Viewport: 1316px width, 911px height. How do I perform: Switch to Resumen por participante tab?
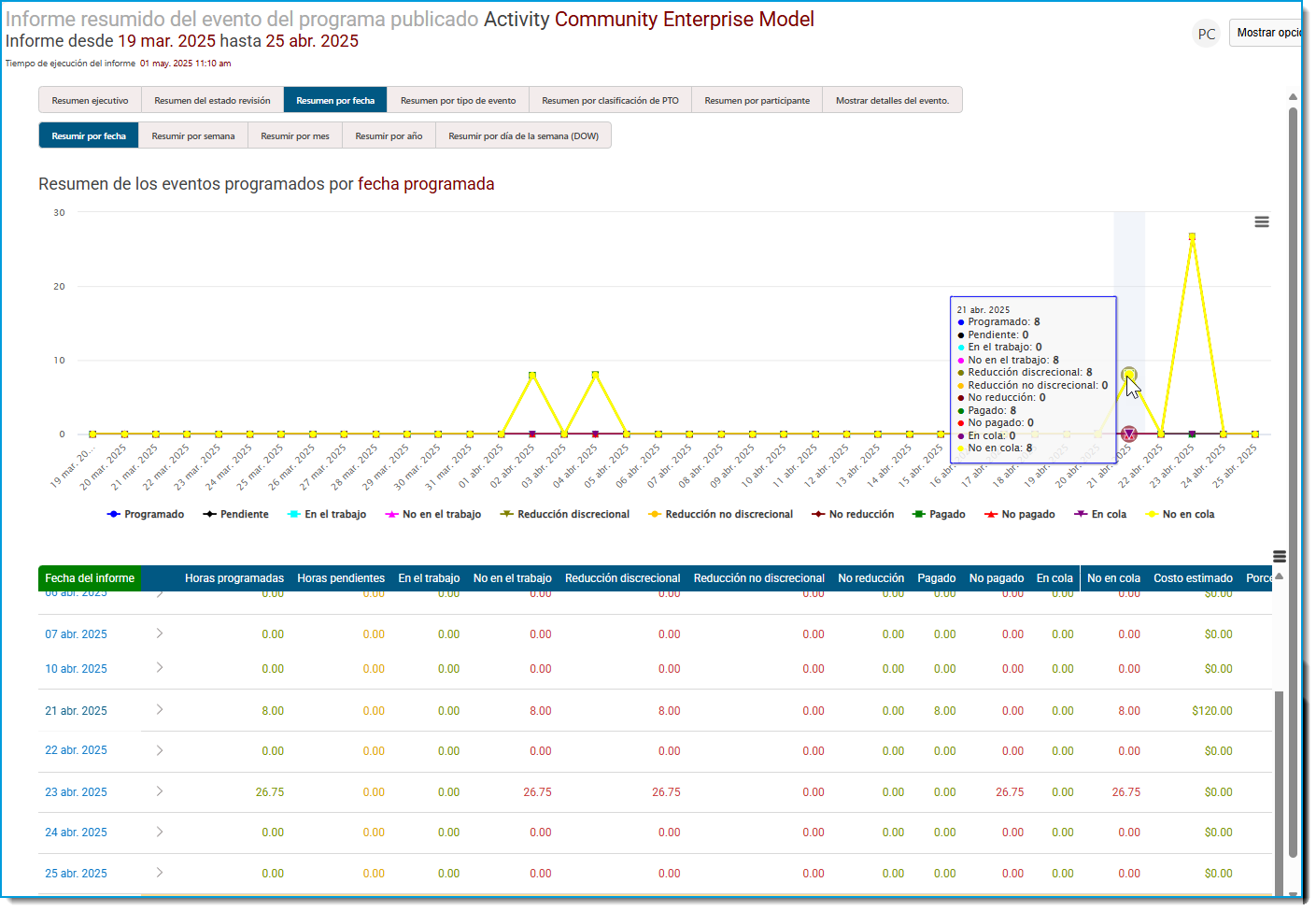point(757,100)
